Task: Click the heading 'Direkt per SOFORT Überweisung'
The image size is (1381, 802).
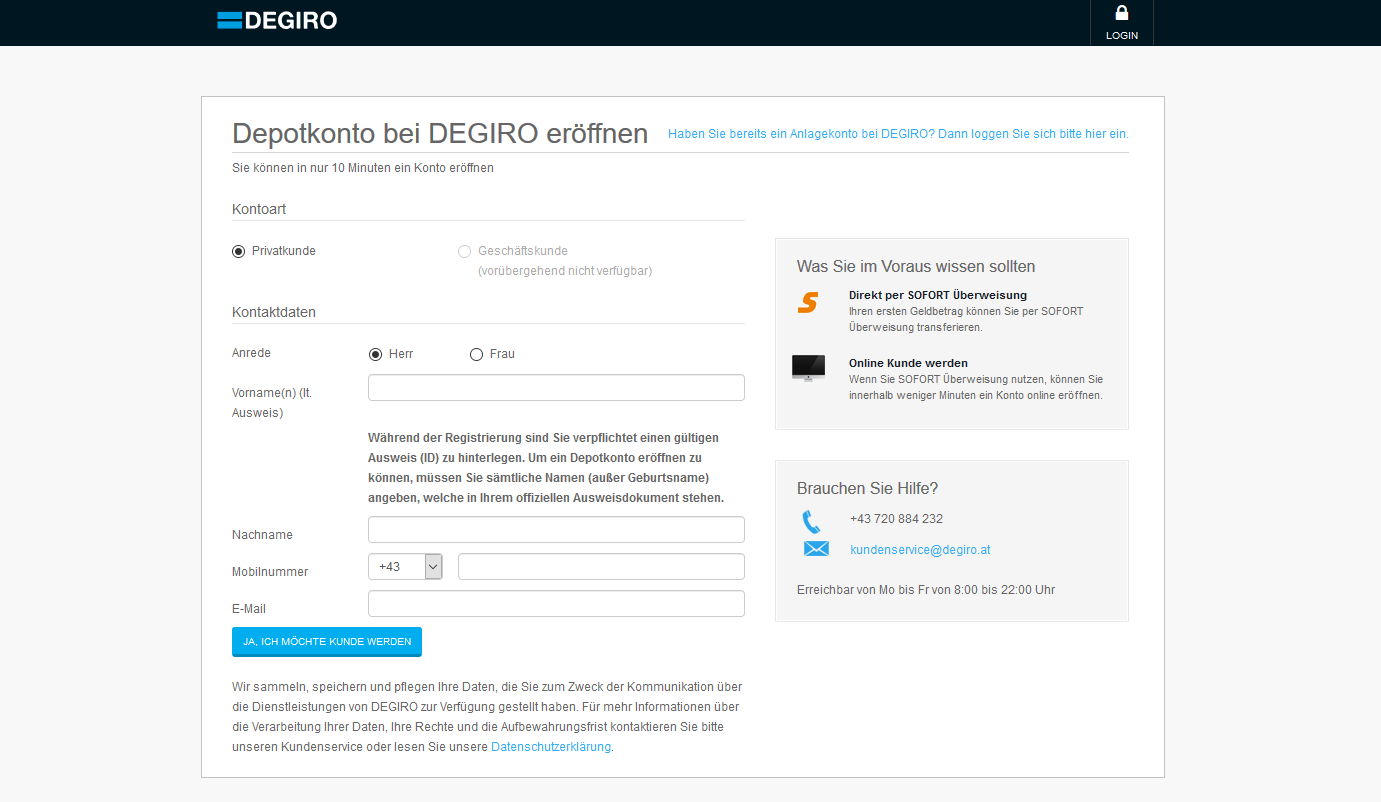Action: click(938, 295)
